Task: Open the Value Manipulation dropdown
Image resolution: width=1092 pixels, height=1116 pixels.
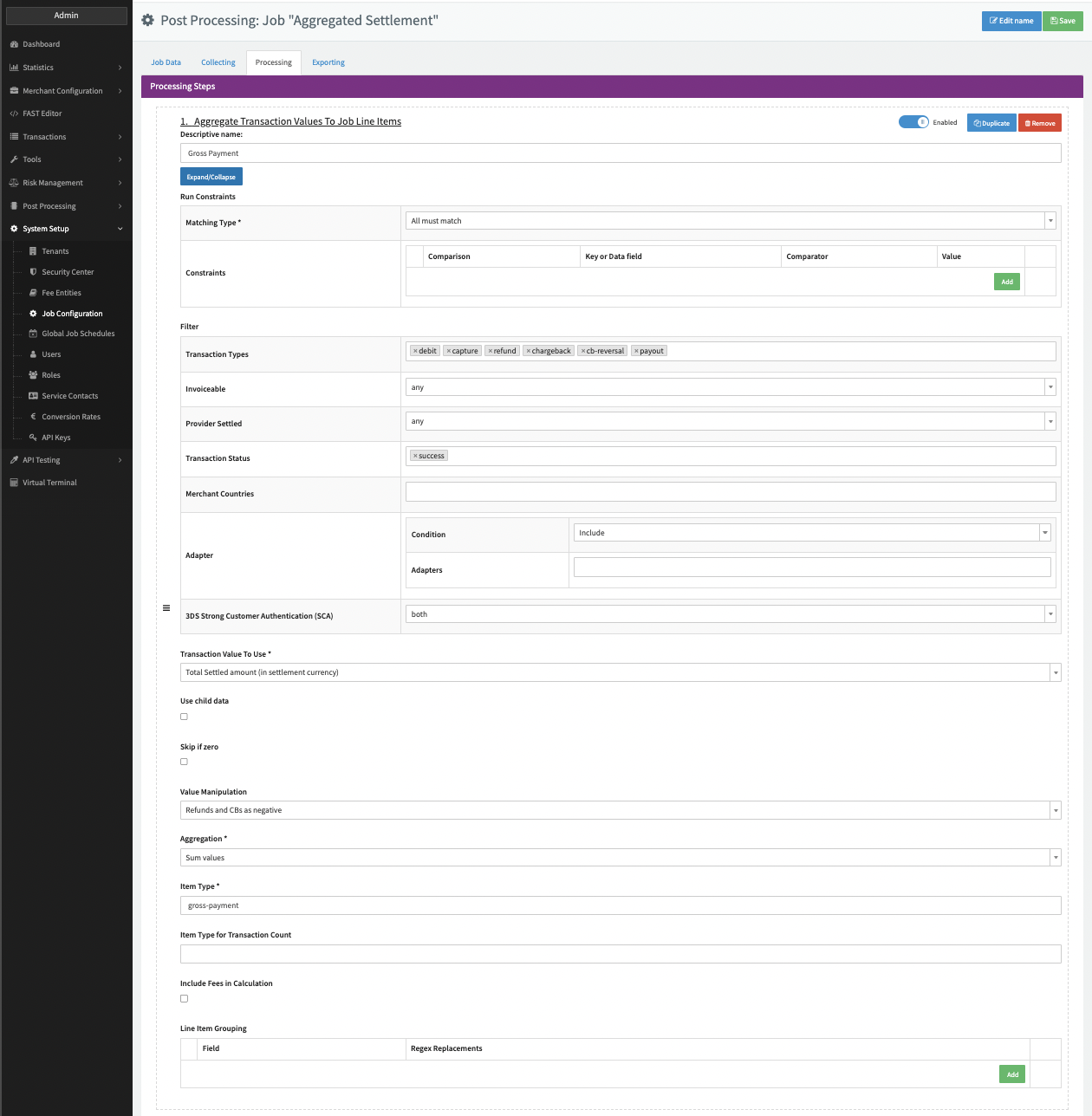Action: coord(620,810)
